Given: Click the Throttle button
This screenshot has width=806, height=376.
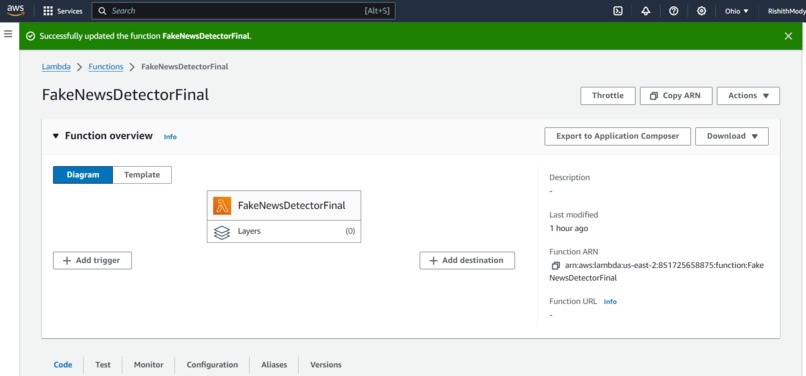Looking at the screenshot, I should 608,96.
